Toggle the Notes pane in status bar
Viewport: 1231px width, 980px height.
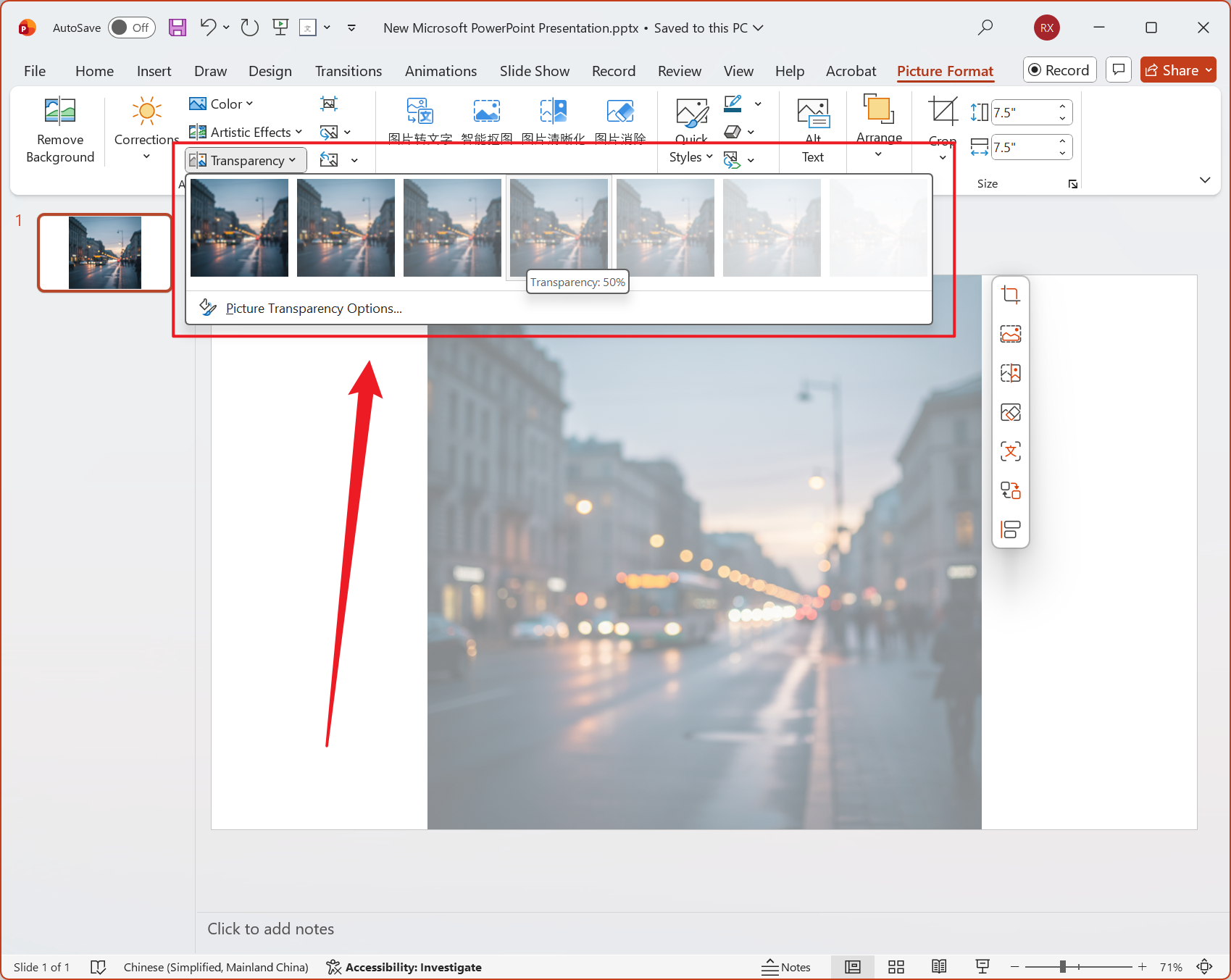(x=786, y=967)
